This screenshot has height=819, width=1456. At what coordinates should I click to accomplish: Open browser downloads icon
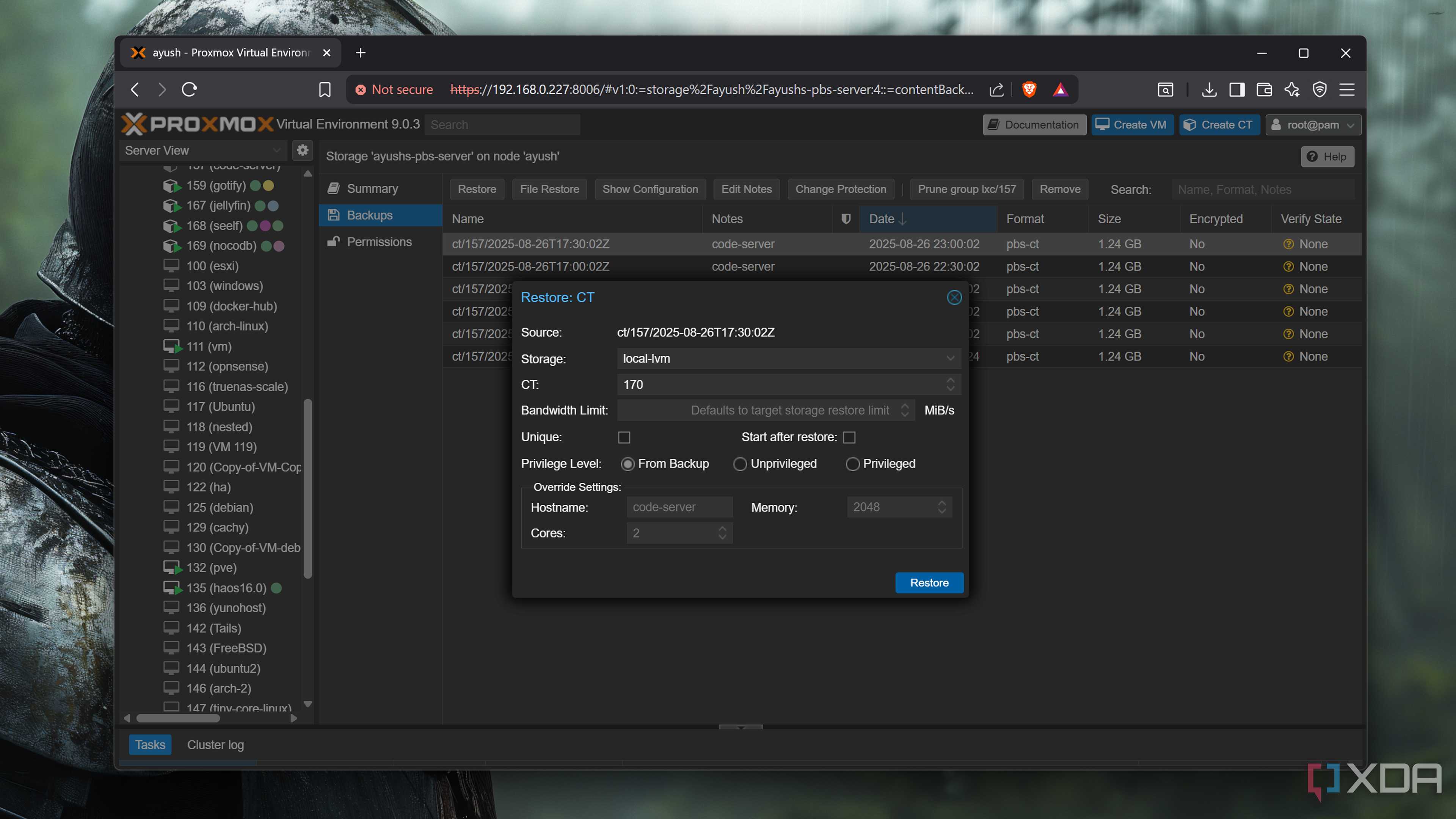pyautogui.click(x=1209, y=89)
